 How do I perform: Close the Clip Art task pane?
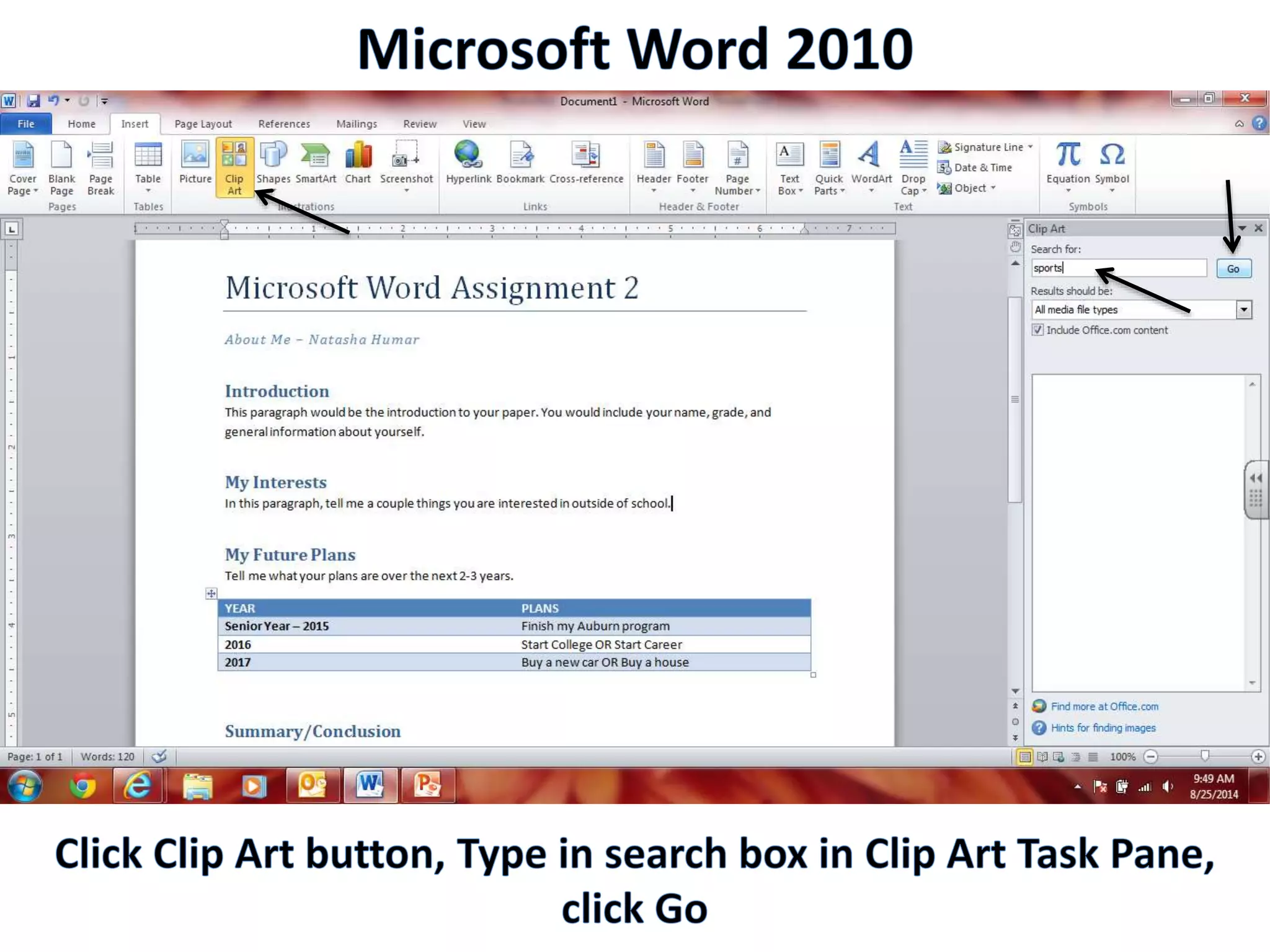[1259, 228]
